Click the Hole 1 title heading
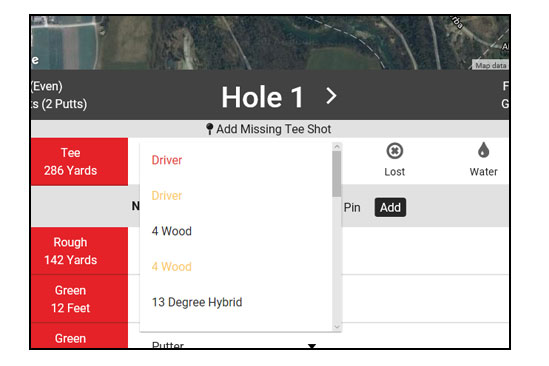Viewport: 549px width, 366px height. click(x=263, y=97)
